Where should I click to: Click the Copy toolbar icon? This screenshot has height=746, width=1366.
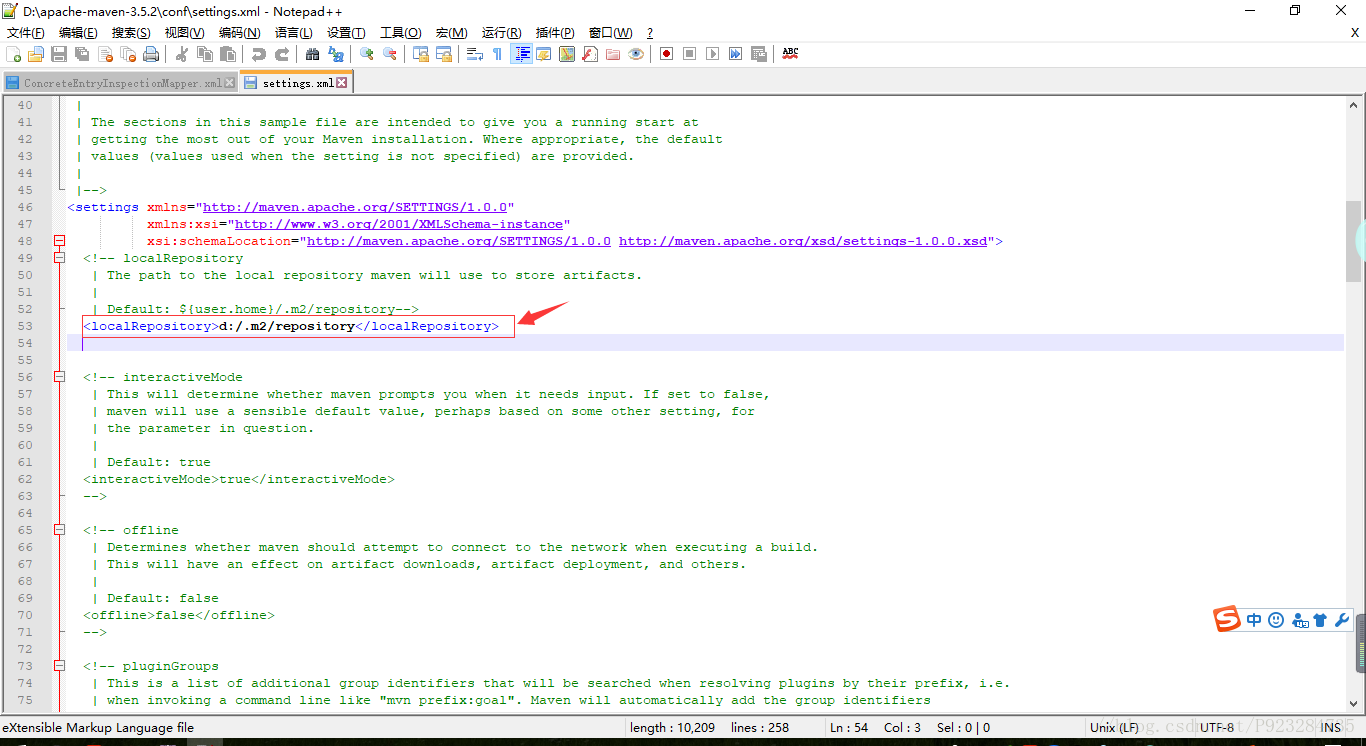coord(205,54)
